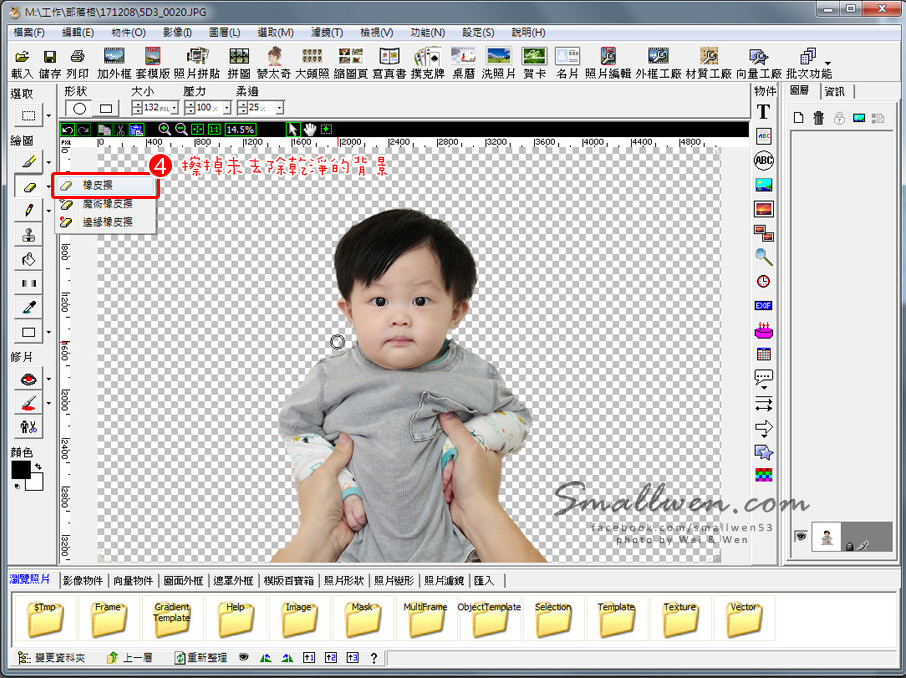Open the 桌曆 desk calendar tool

tap(463, 64)
